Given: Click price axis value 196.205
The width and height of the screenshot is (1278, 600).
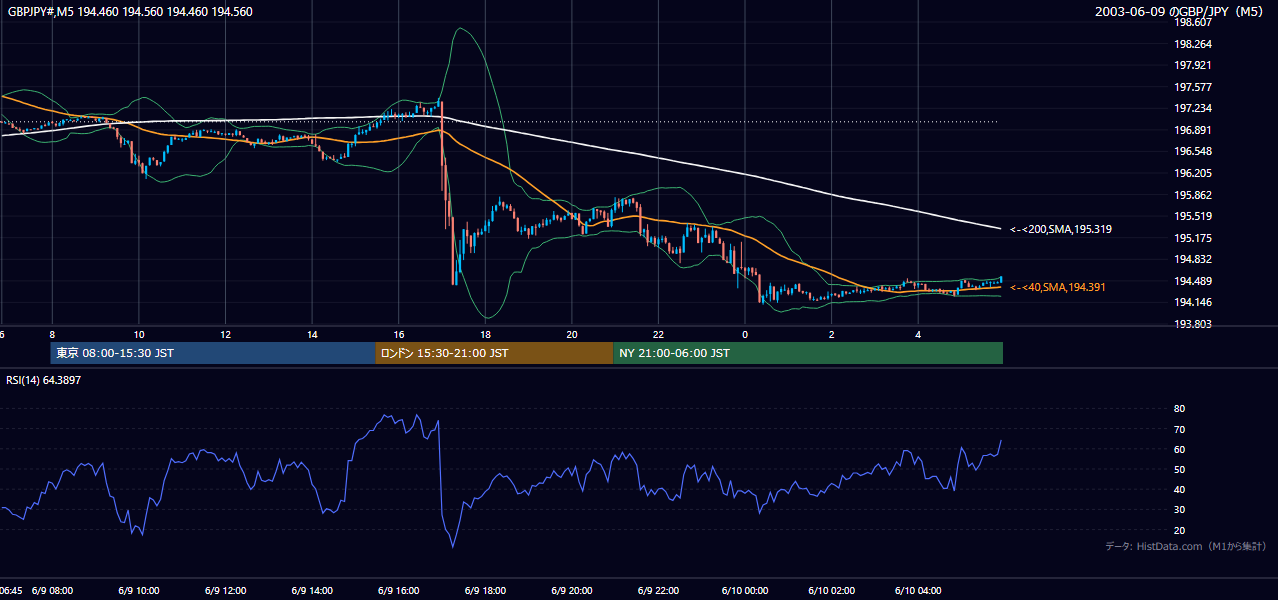Looking at the screenshot, I should click(1193, 173).
